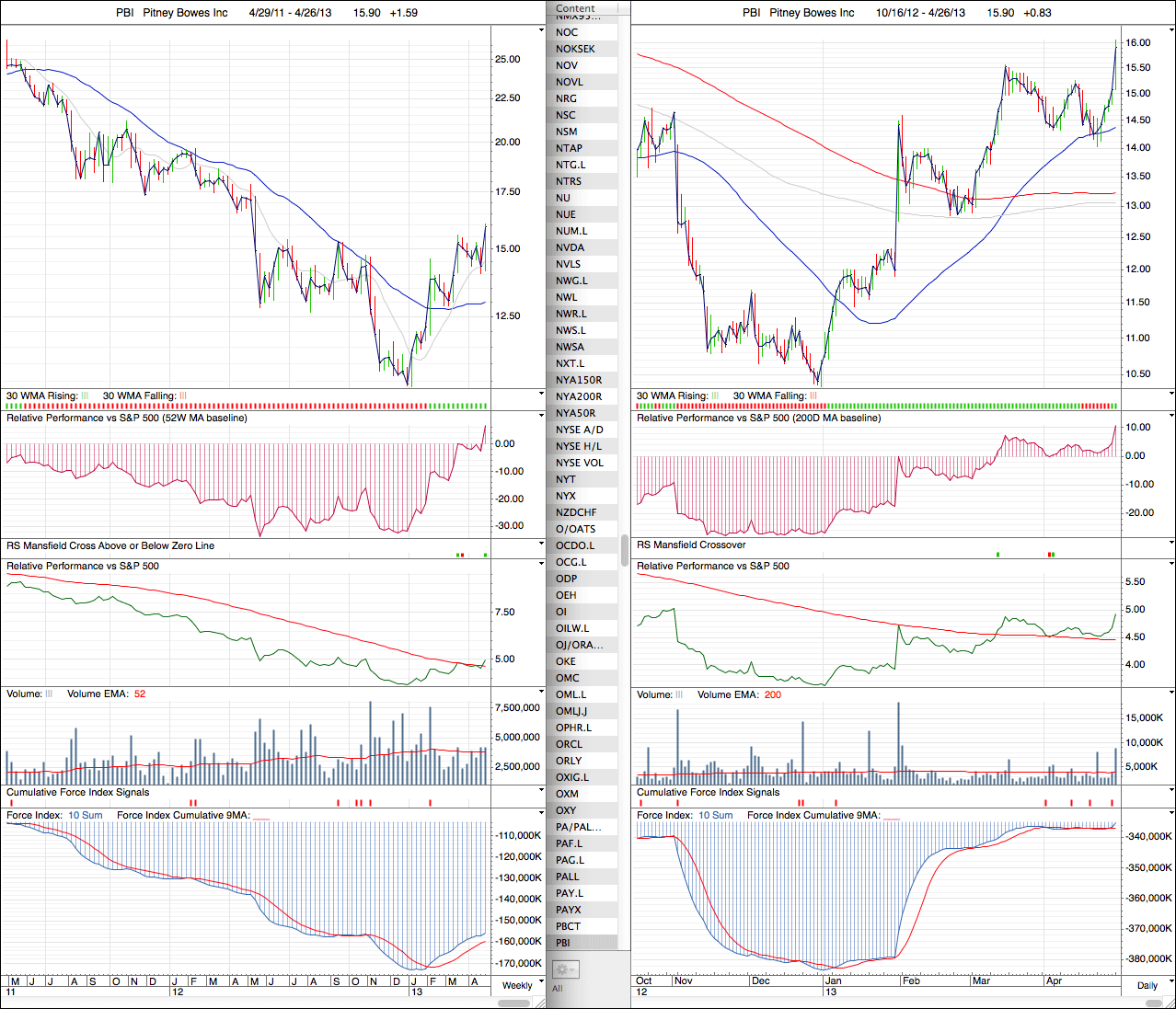The width and height of the screenshot is (1176, 1009).
Task: Select the All filter label under the list
Action: pos(557,989)
